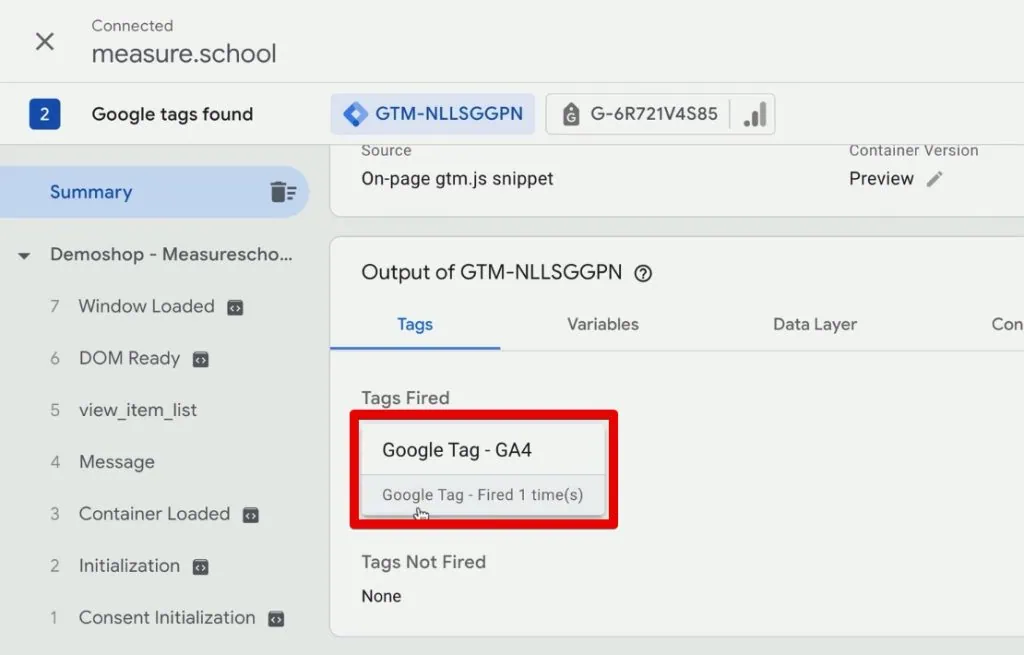The image size is (1024, 655).
Task: Collapse the Demoshop - Measureschool event group
Action: coord(23,255)
